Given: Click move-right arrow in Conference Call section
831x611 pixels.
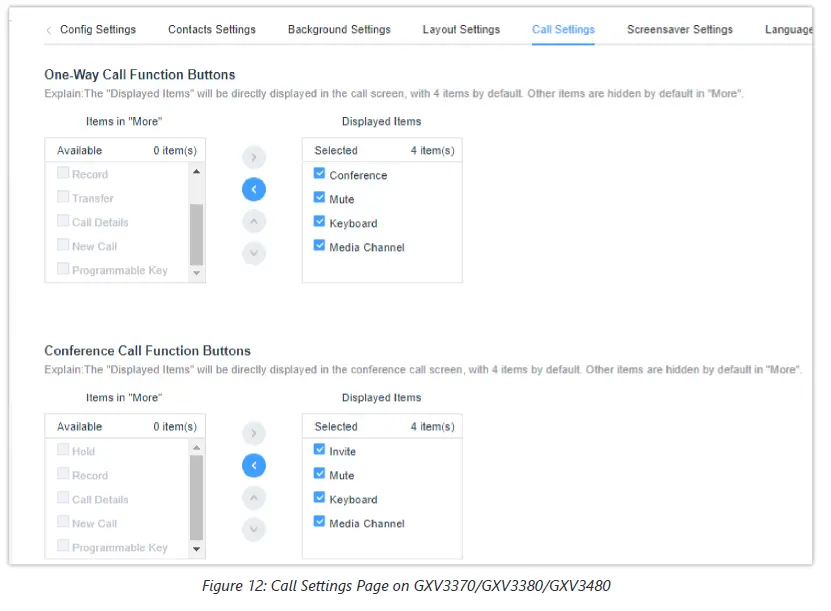Looking at the screenshot, I should (x=254, y=433).
